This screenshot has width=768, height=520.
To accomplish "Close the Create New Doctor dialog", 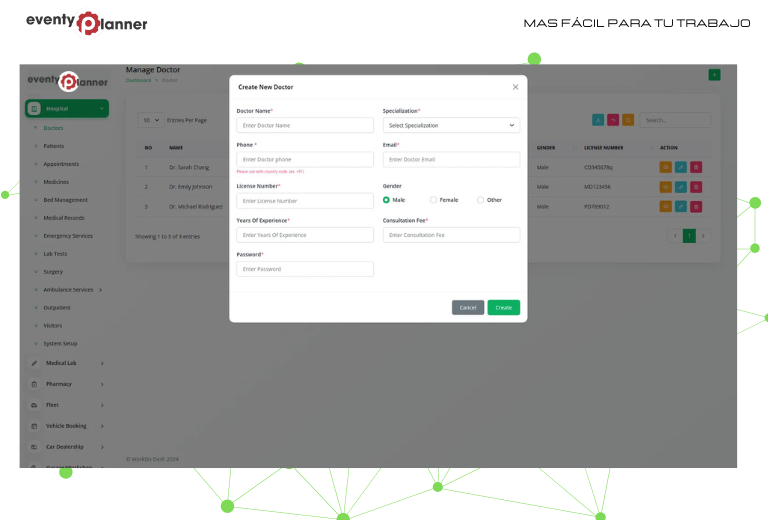I will coord(515,87).
